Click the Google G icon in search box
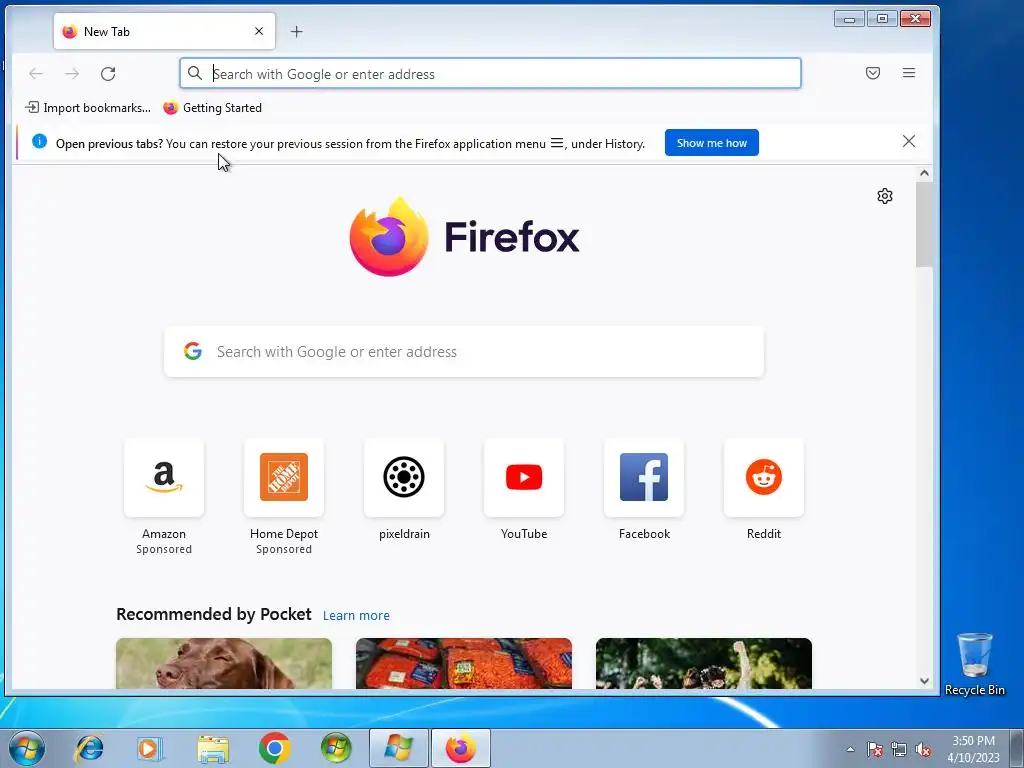The image size is (1024, 768). (x=193, y=351)
